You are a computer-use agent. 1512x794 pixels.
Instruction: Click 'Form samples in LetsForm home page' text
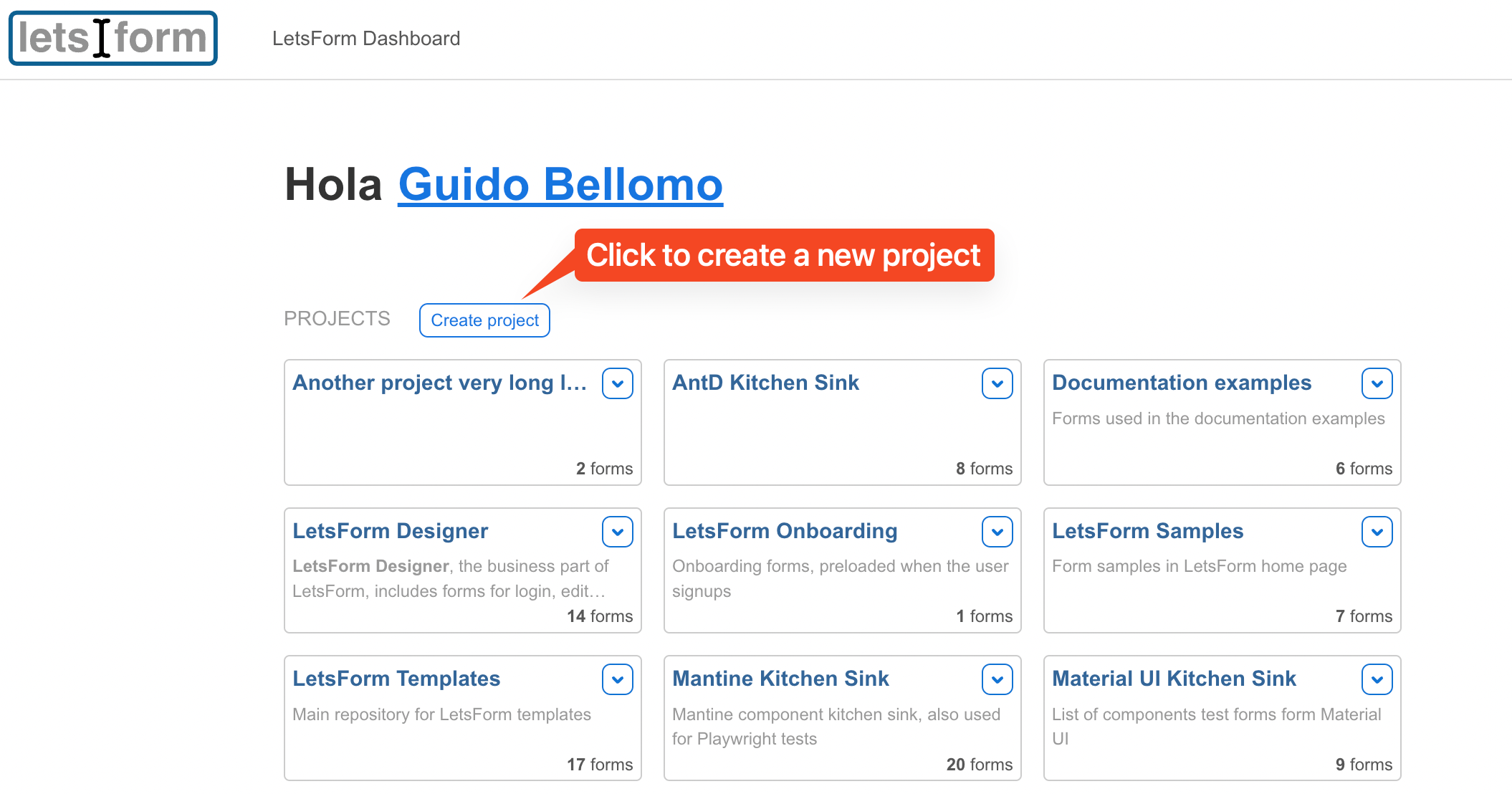(1199, 566)
